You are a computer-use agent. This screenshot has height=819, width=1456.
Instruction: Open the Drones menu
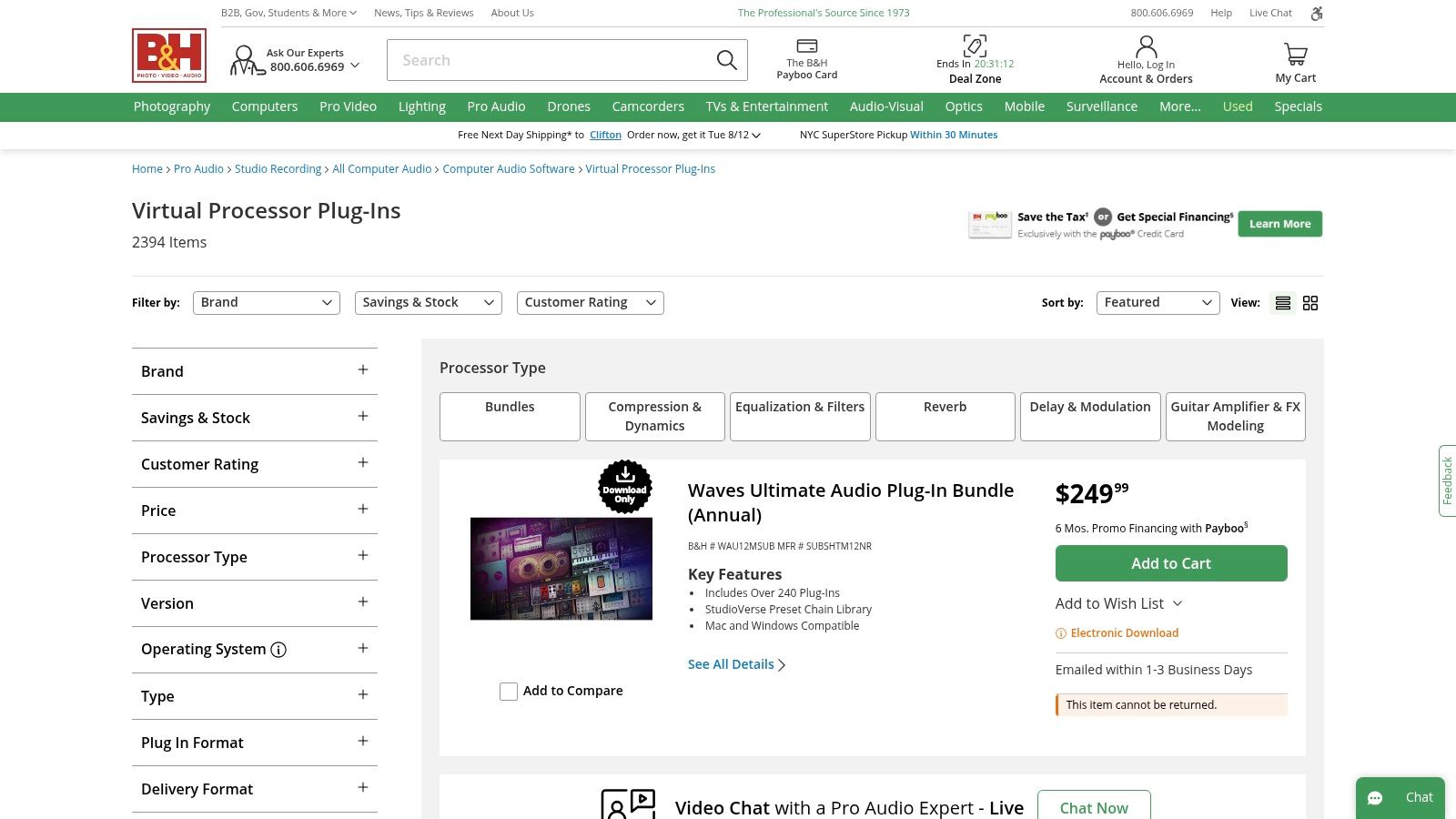569,106
